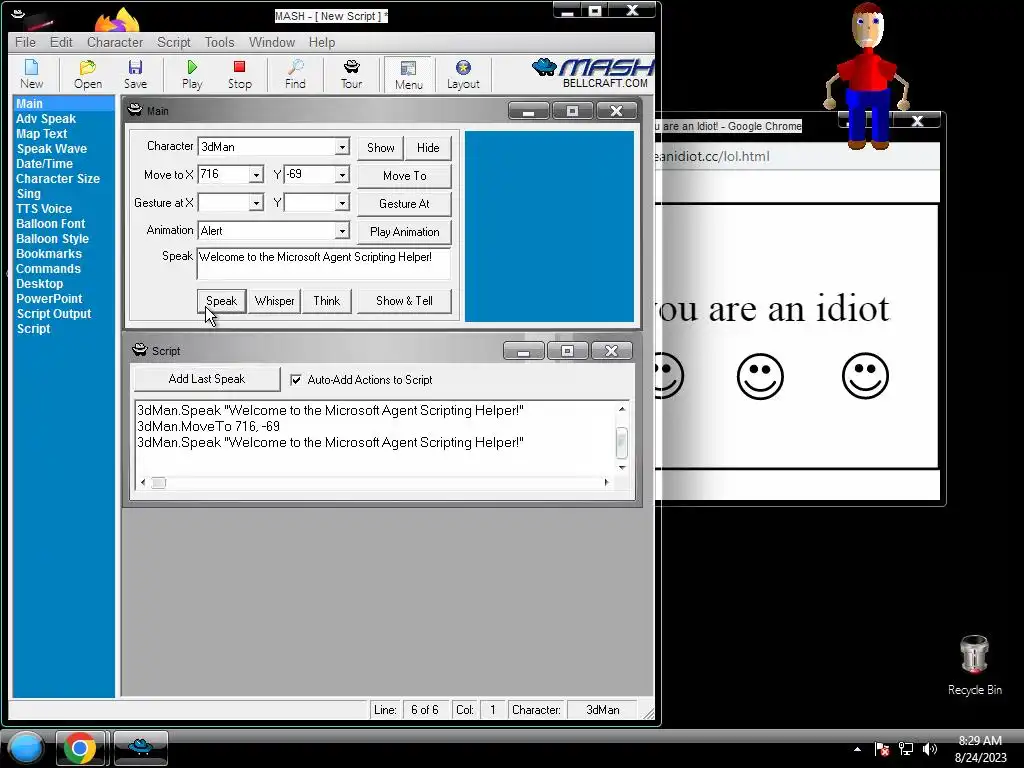The image size is (1024, 768).
Task: Click the script vertical scrollbar thumb
Action: (622, 443)
